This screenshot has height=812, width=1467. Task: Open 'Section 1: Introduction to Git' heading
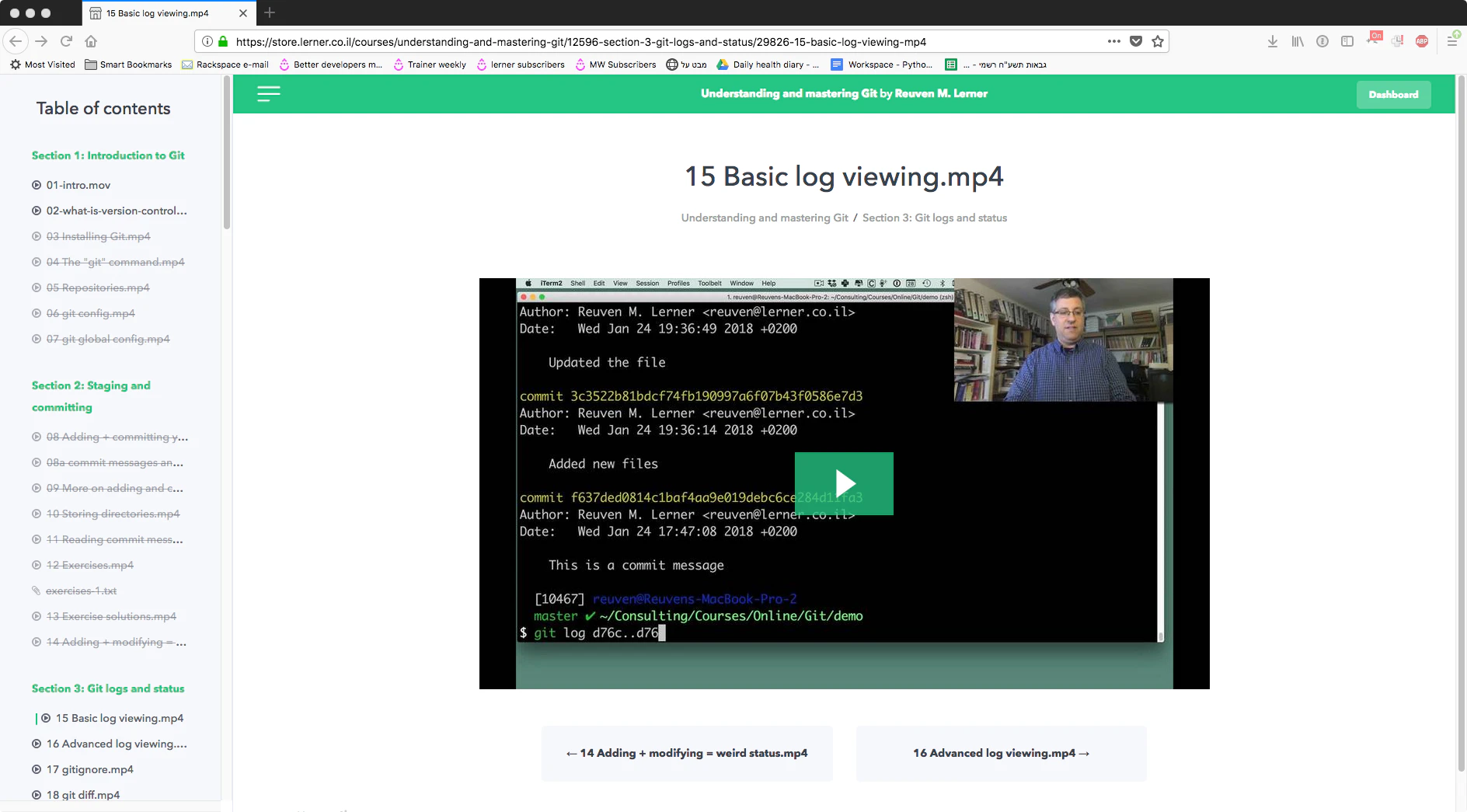pos(108,155)
